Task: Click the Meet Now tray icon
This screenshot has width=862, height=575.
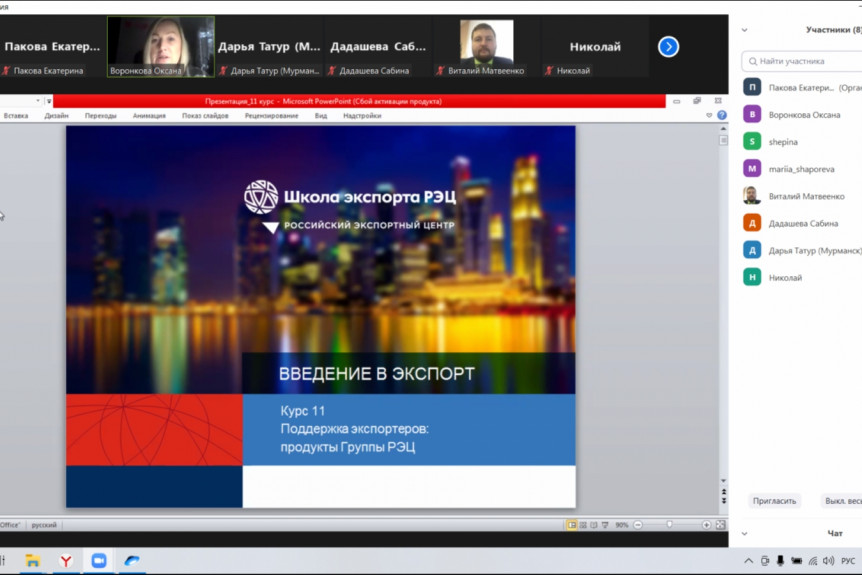Action: coord(765,561)
